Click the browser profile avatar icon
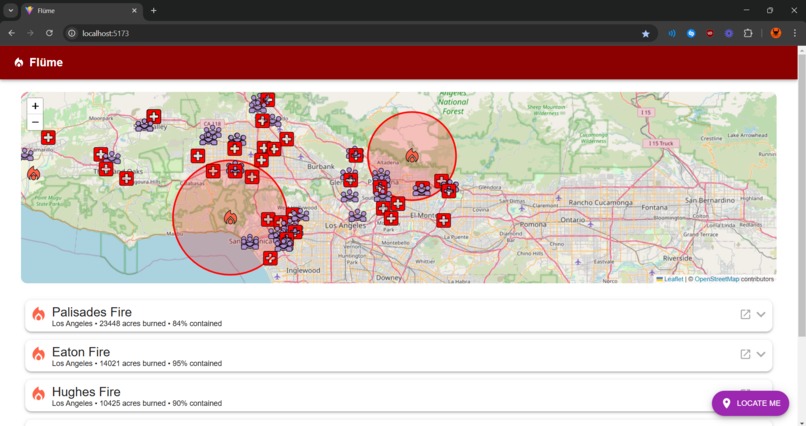This screenshot has width=806, height=426. click(776, 33)
